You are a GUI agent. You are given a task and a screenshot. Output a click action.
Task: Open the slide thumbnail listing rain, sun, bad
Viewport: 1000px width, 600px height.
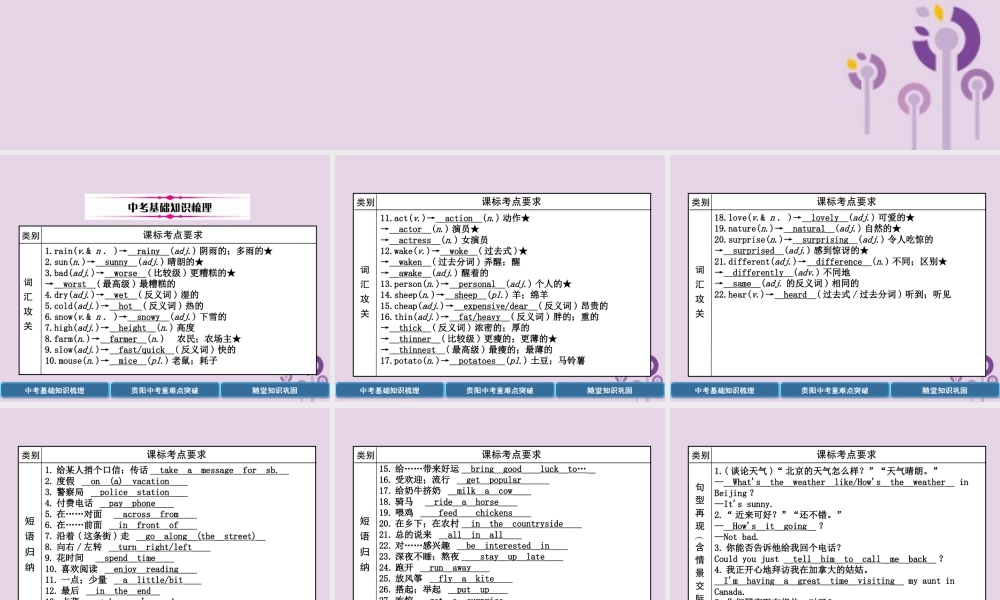pyautogui.click(x=165, y=278)
